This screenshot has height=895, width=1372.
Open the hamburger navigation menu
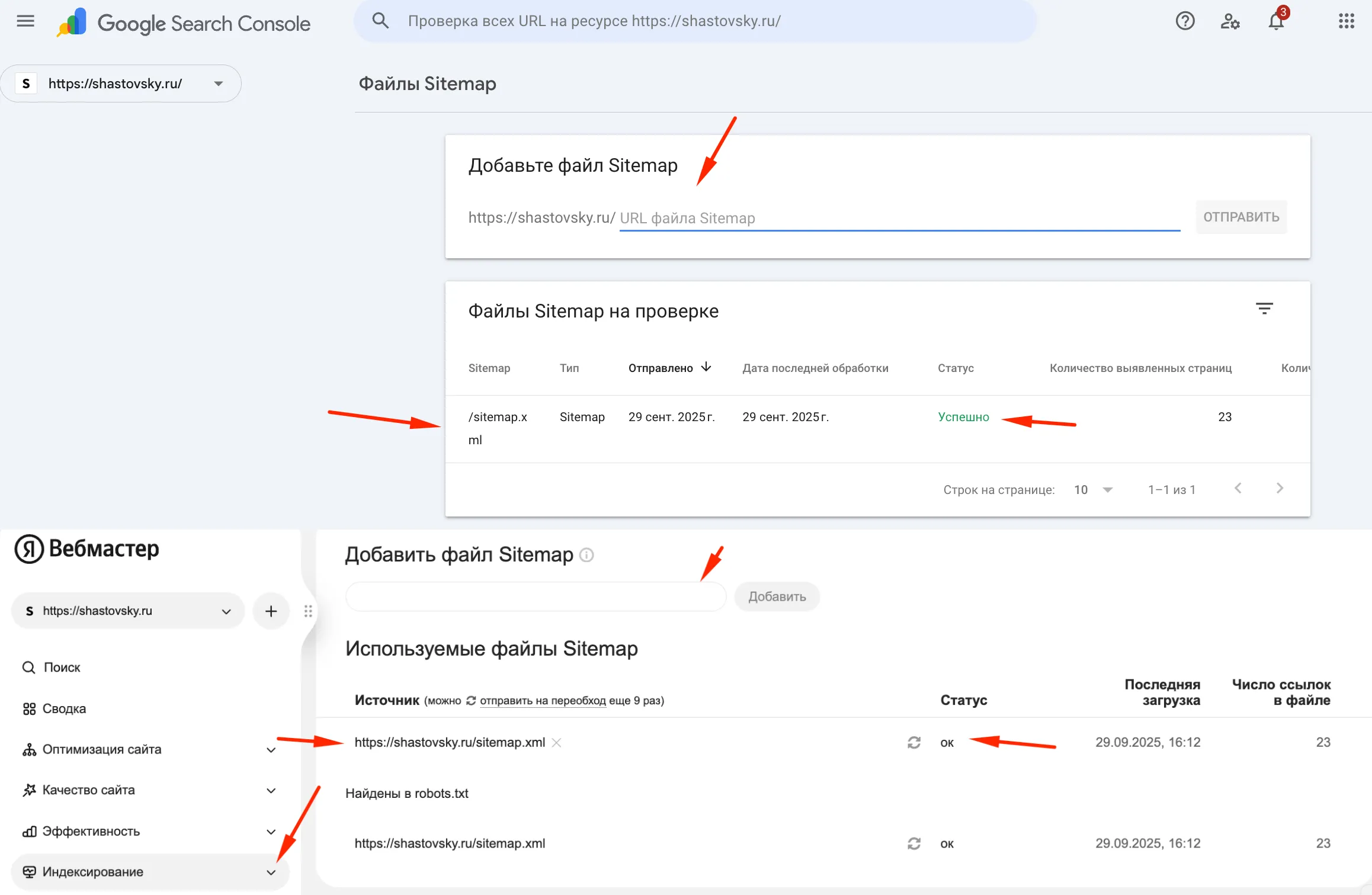(x=25, y=21)
